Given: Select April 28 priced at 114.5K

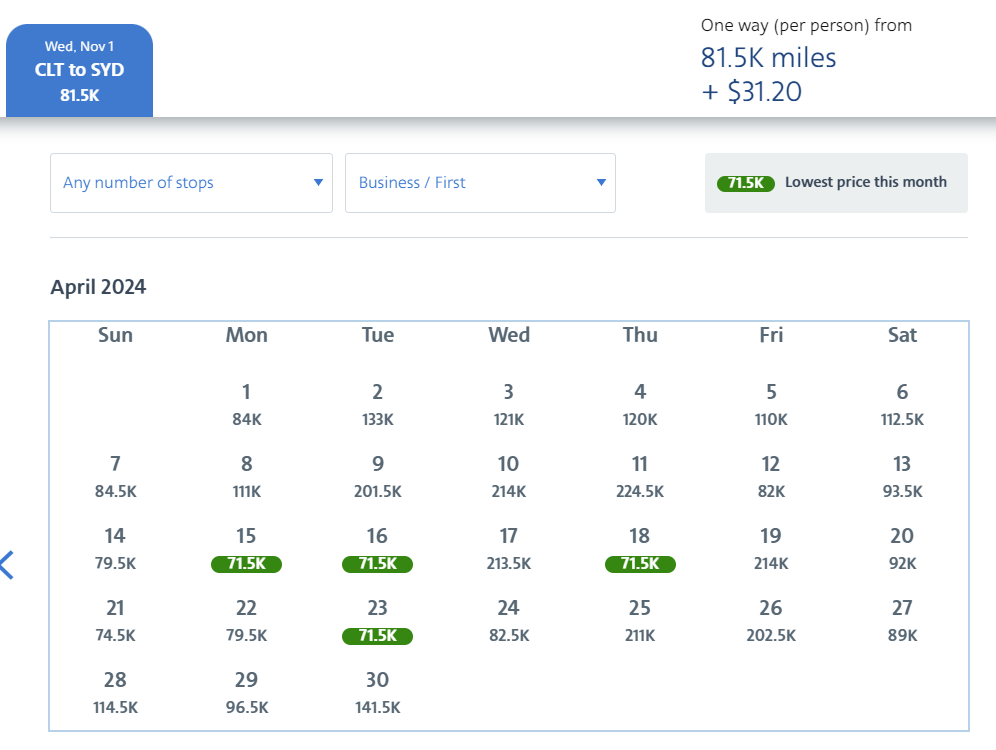Looking at the screenshot, I should [115, 693].
